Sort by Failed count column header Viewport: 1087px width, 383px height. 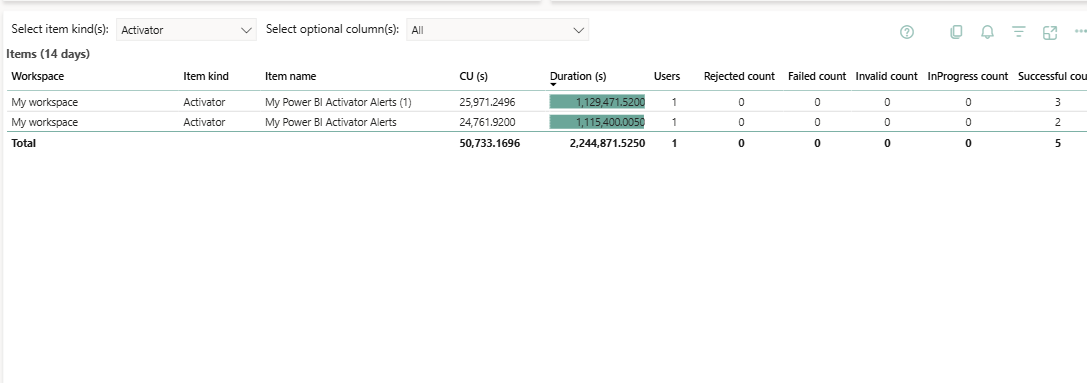click(817, 76)
